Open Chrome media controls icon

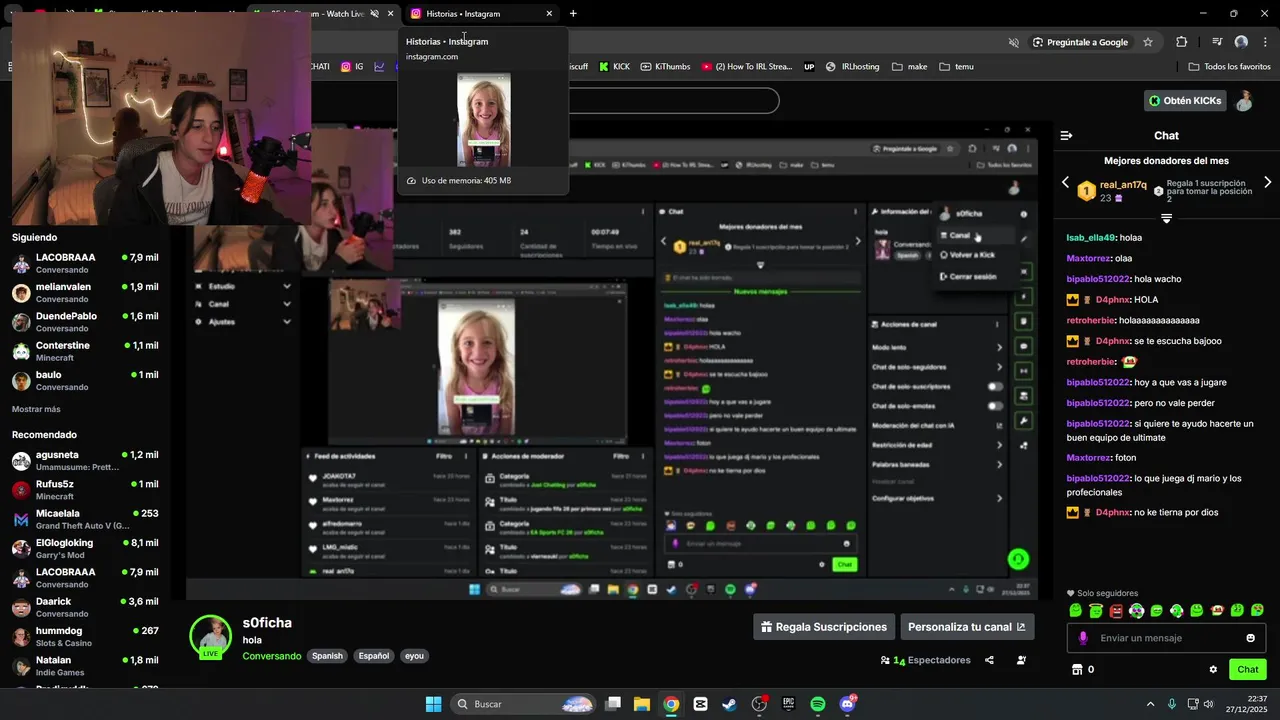click(x=1217, y=42)
